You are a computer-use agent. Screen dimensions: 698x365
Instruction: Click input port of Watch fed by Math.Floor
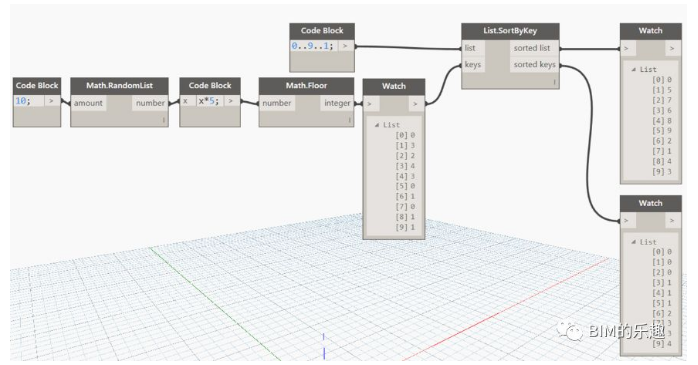(x=371, y=104)
